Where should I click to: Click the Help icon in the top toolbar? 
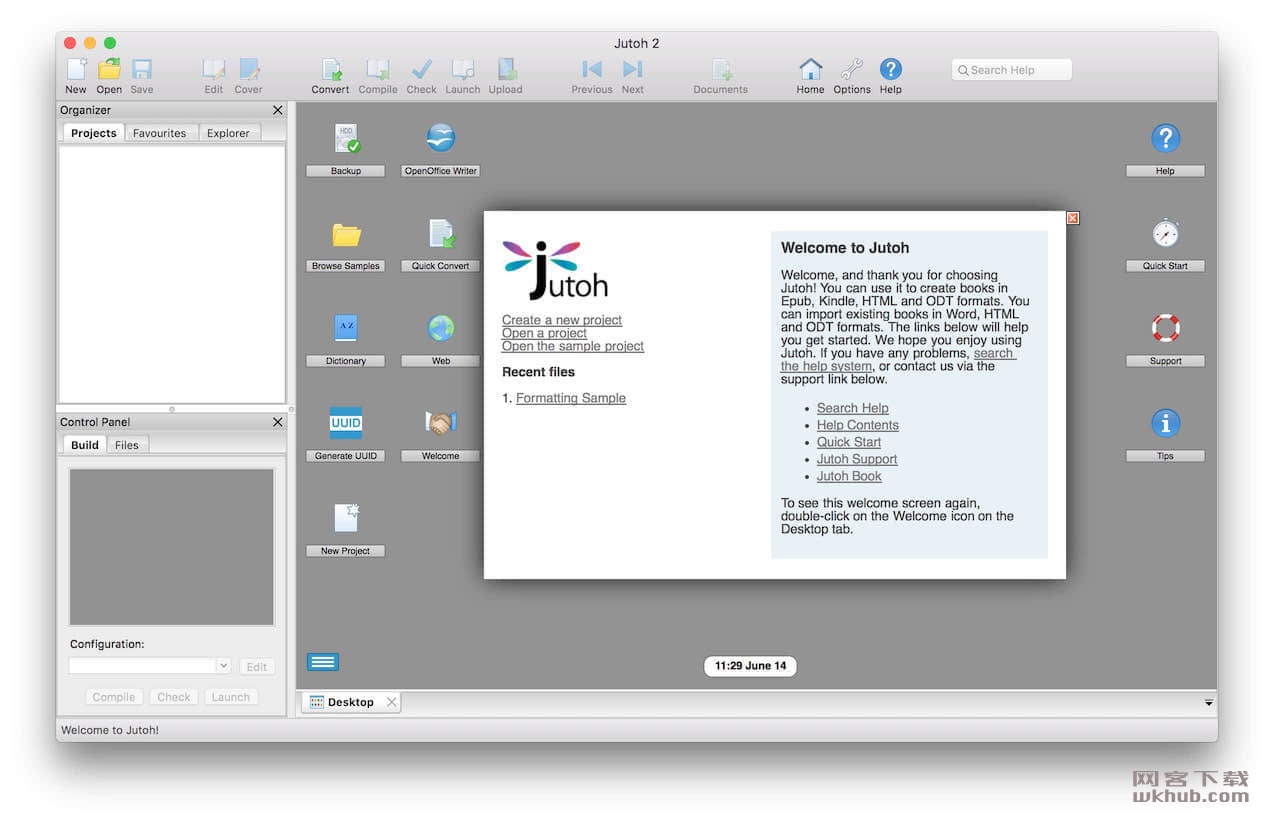[891, 69]
